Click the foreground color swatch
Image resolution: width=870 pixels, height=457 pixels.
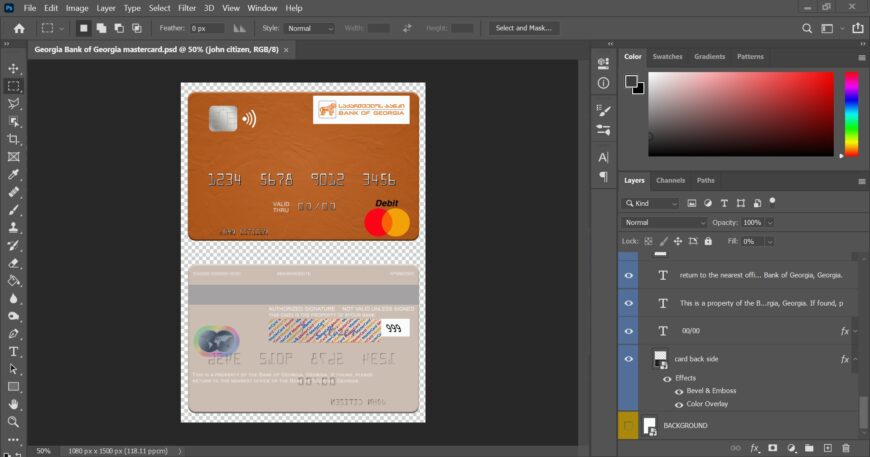[631, 82]
